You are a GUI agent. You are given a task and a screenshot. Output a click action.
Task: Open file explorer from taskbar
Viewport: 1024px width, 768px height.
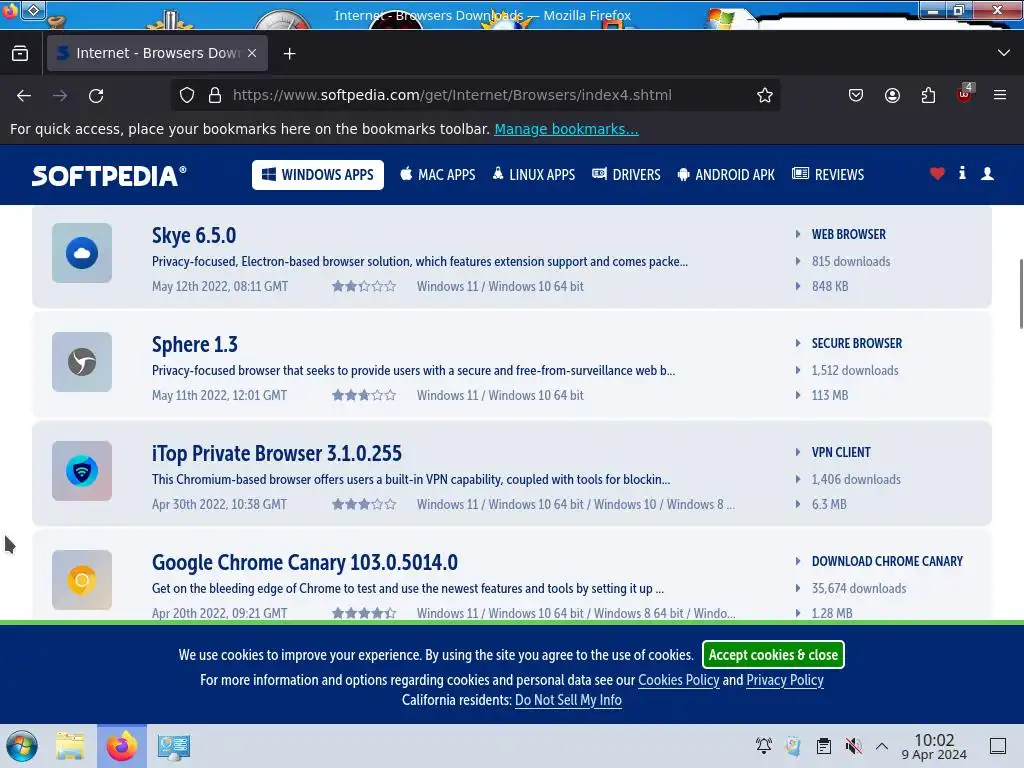coord(70,746)
